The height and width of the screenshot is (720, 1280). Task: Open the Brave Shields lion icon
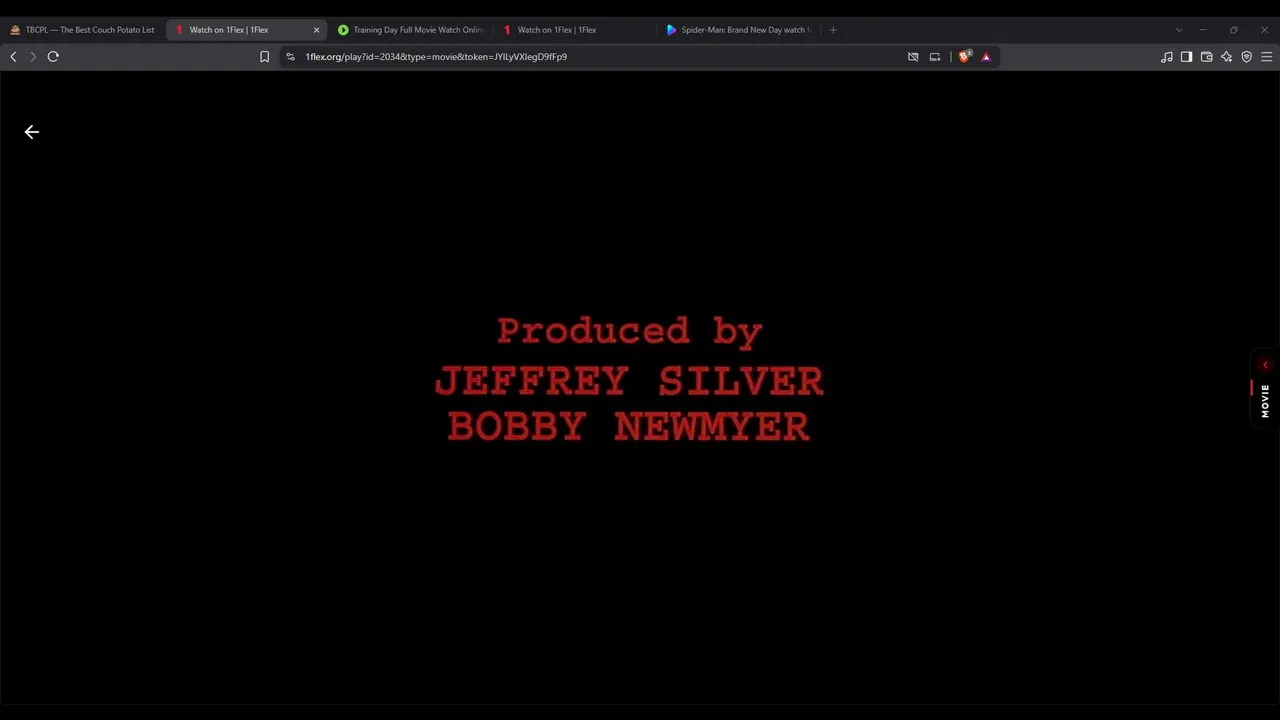964,57
